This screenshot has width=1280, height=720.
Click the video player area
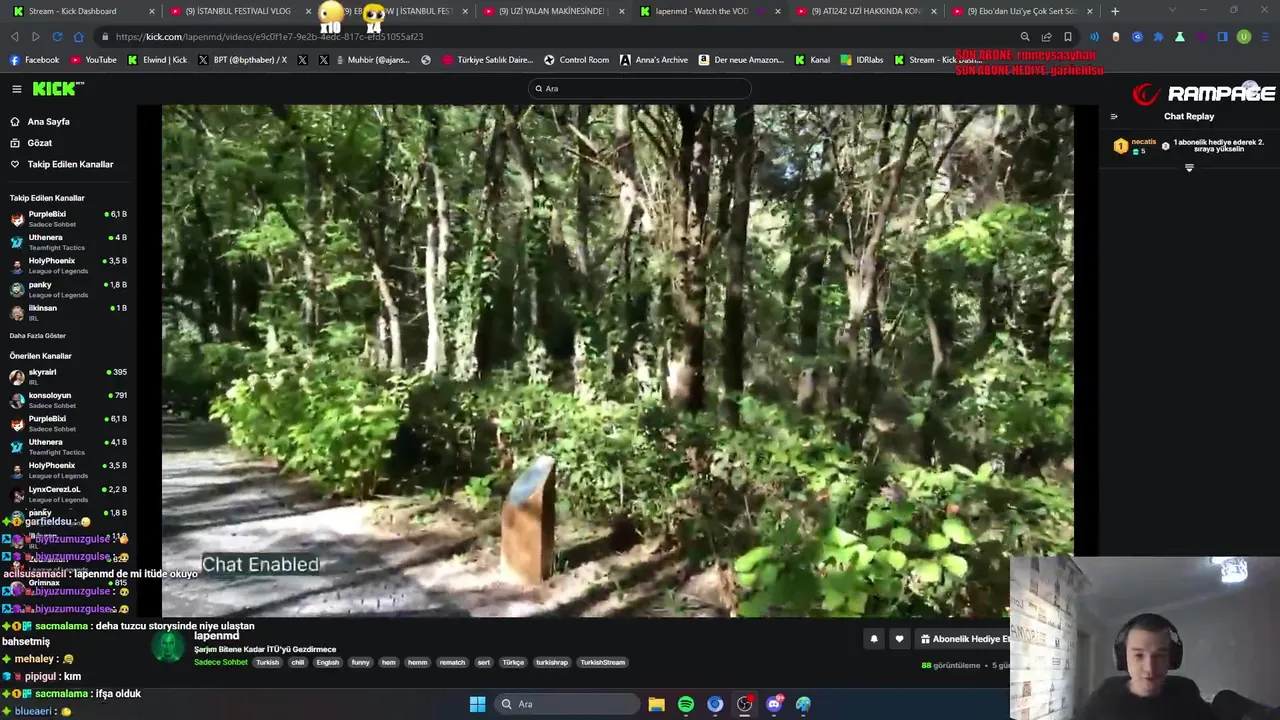[617, 360]
